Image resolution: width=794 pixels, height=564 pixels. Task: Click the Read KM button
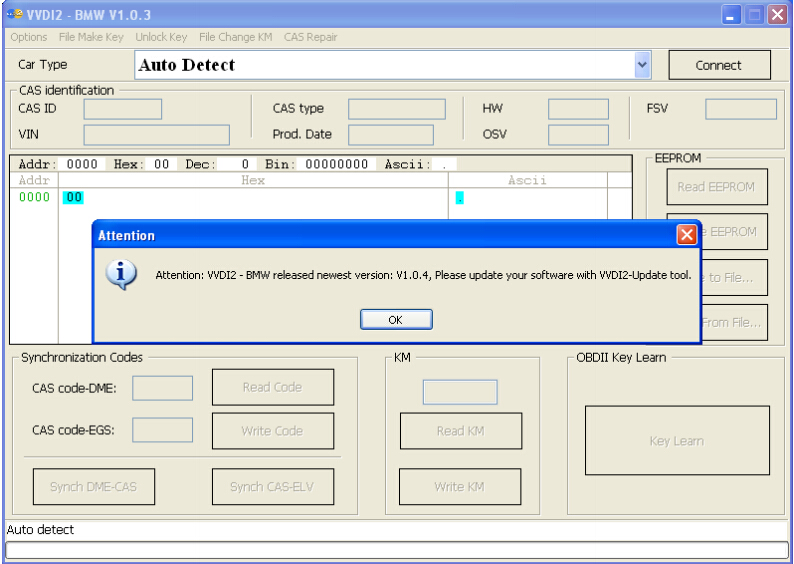click(461, 431)
